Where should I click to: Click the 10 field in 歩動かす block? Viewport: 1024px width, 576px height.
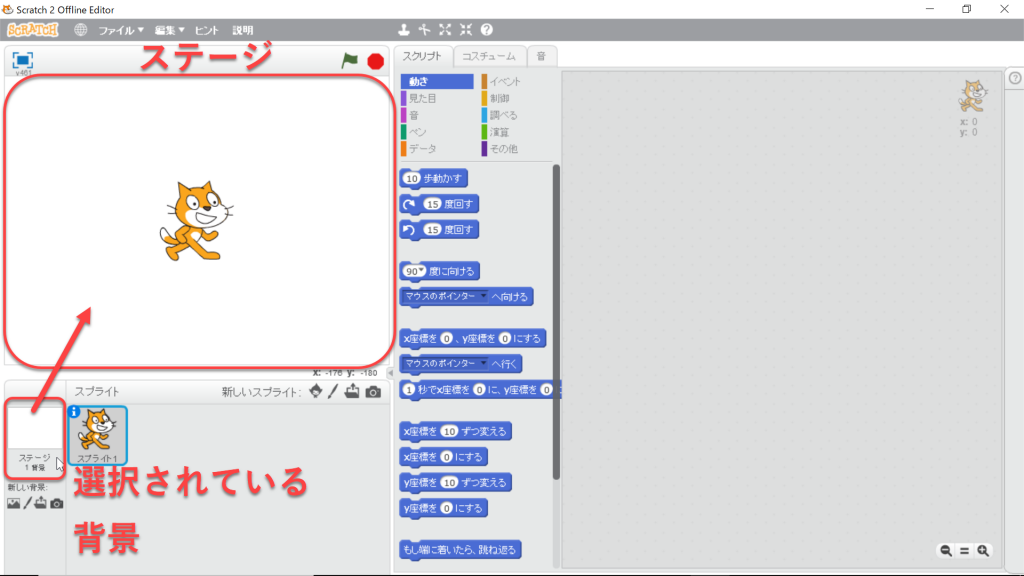pos(411,178)
